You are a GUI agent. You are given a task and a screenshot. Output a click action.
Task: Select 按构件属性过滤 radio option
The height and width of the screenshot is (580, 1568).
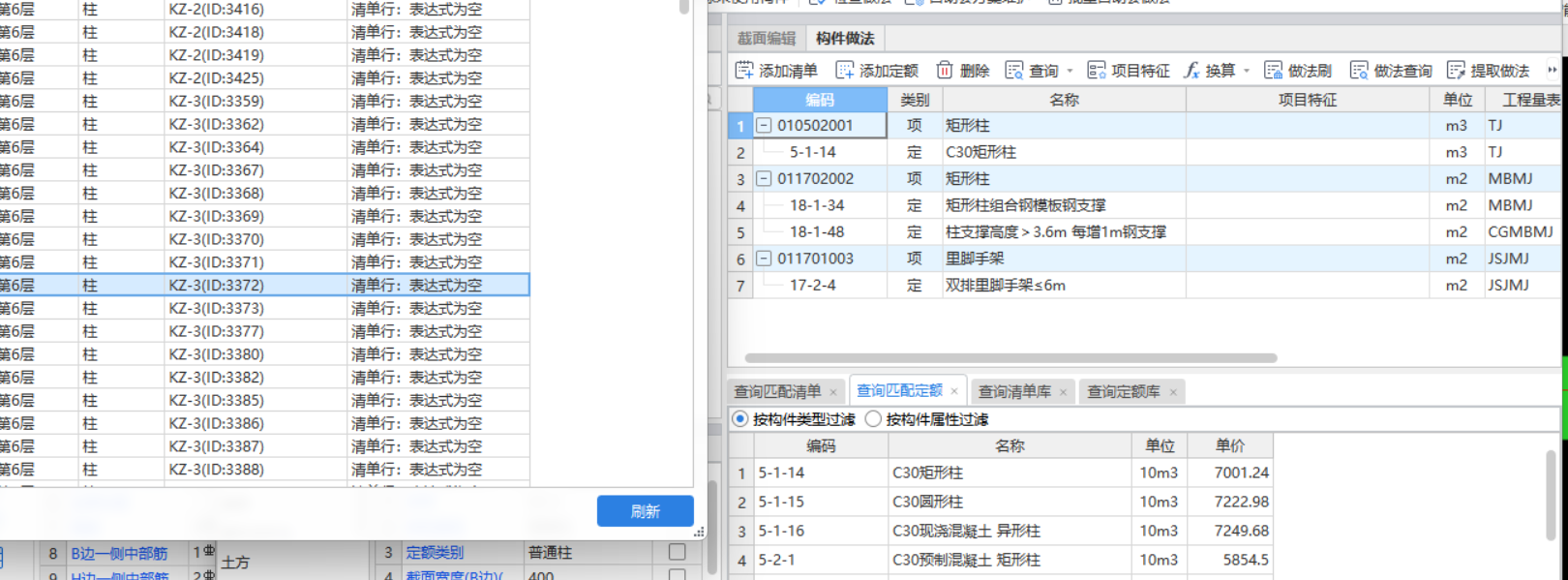[x=873, y=419]
